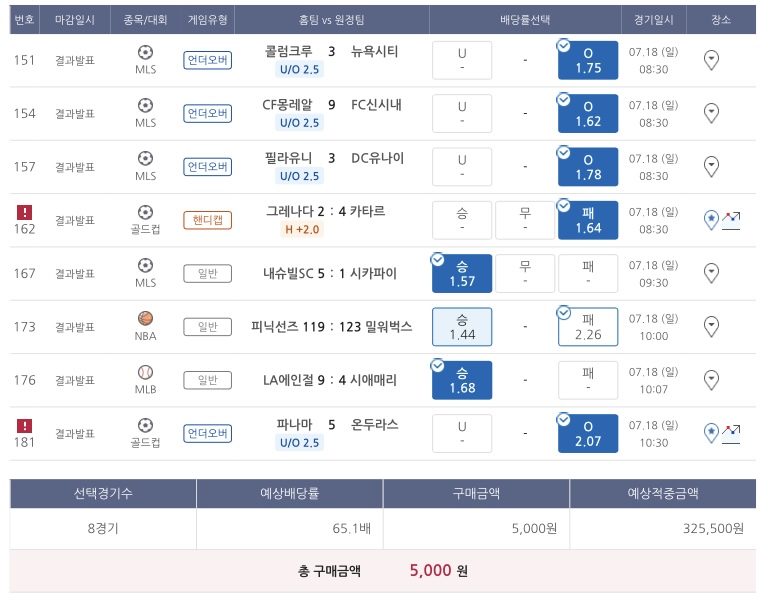Click the red alert icon above number 162
Screen dimensions: 760x600
click(x=25, y=212)
